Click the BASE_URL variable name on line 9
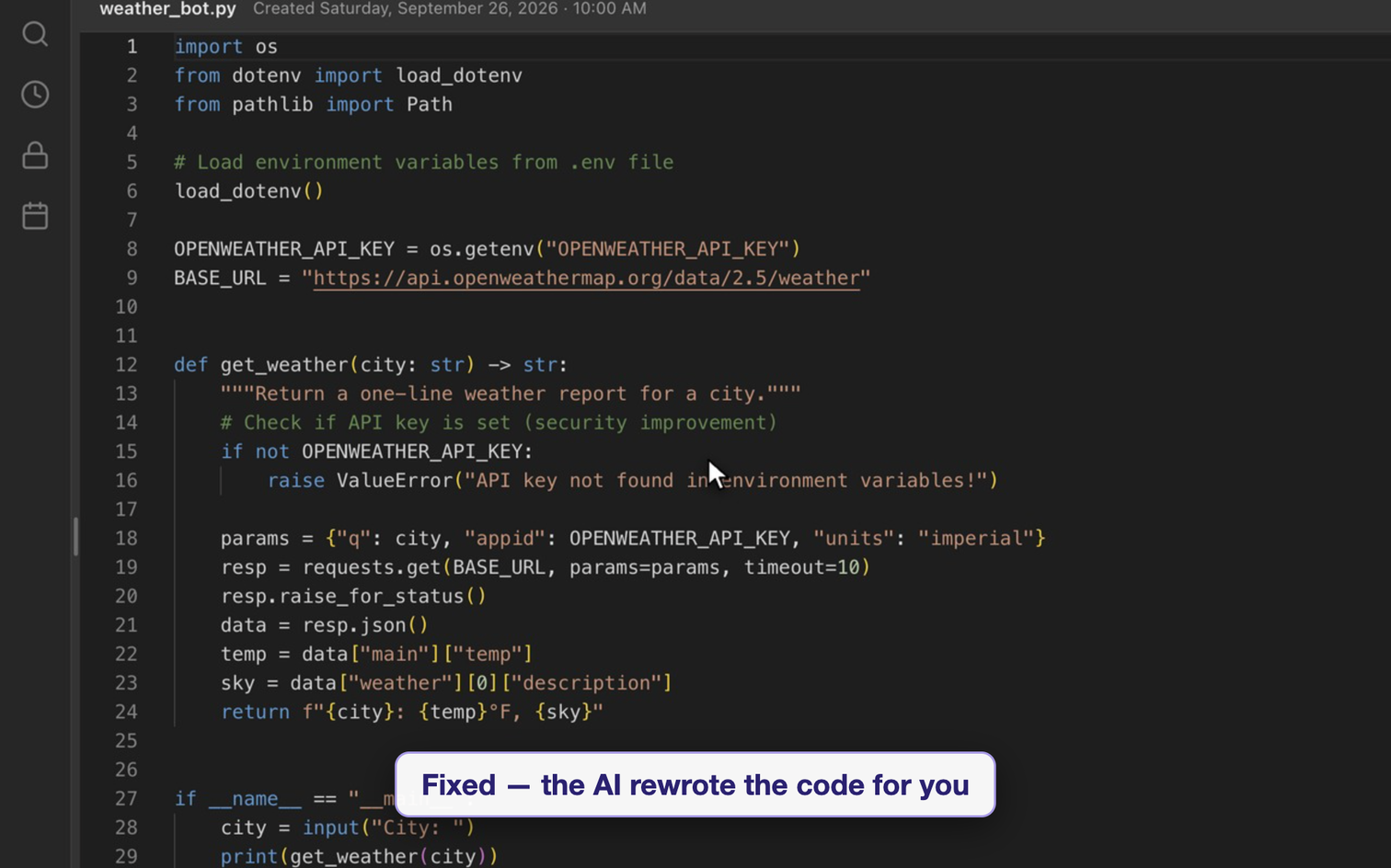Image resolution: width=1391 pixels, height=868 pixels. point(220,278)
